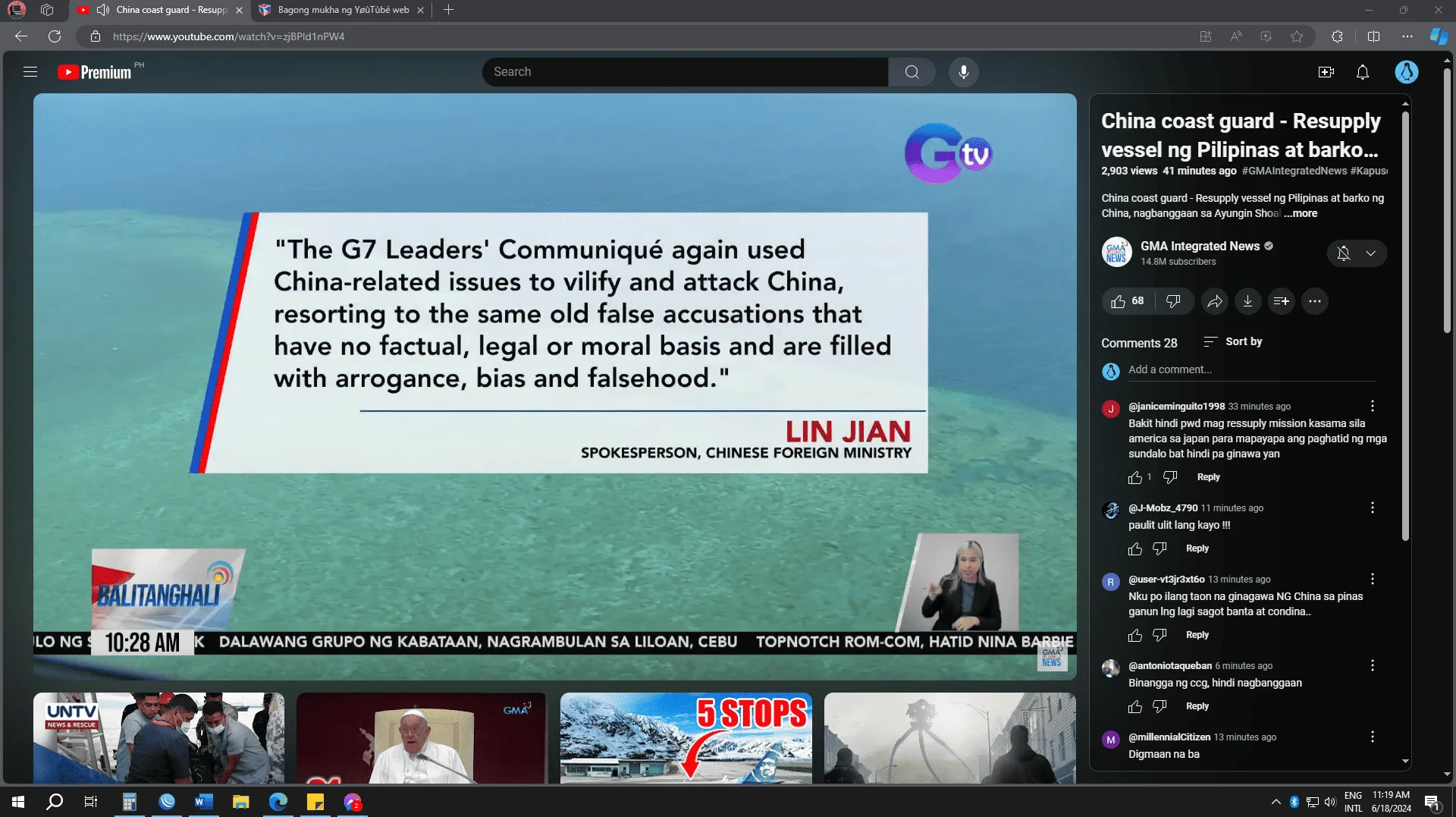Open YouTube notifications bell
Image resolution: width=1456 pixels, height=817 pixels.
coord(1362,72)
